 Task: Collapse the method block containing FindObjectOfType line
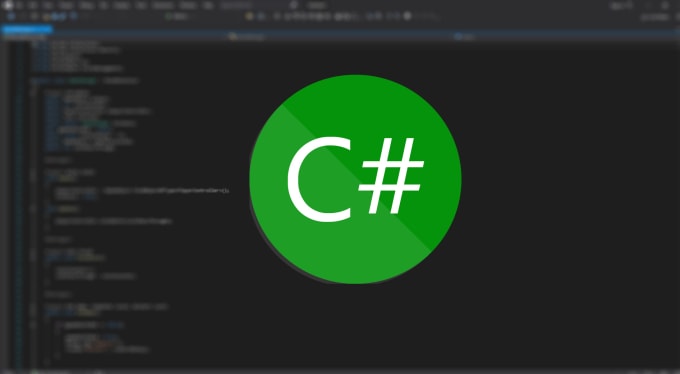pyautogui.click(x=33, y=178)
